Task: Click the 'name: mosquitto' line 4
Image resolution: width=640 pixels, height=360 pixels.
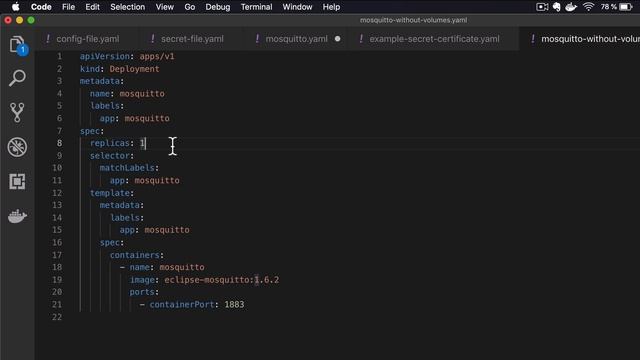Action: tap(127, 93)
